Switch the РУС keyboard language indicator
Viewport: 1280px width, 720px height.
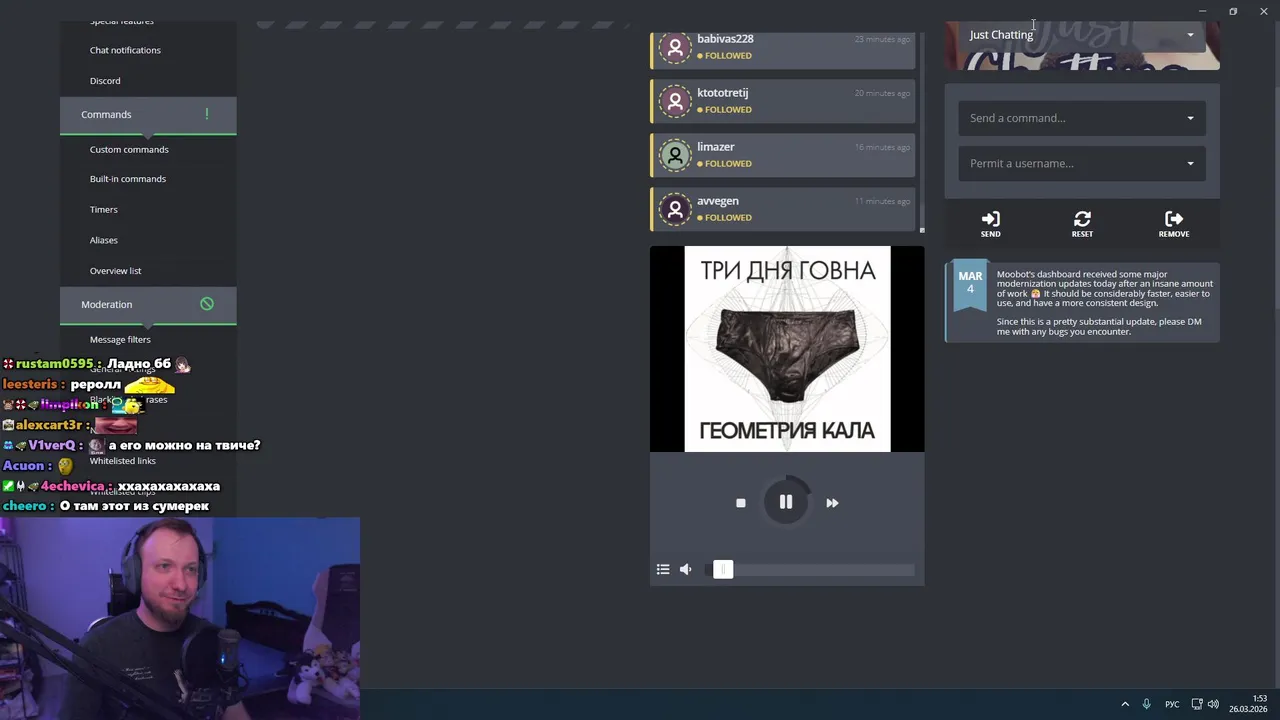(1172, 704)
